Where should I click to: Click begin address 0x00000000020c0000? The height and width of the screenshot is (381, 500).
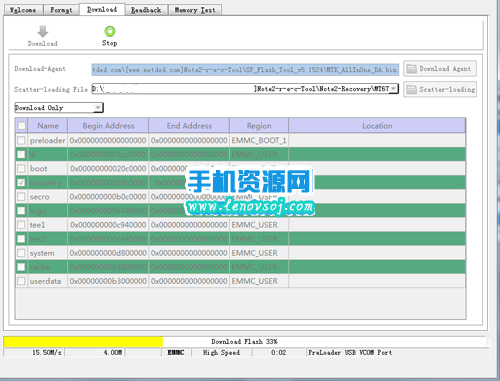[108, 168]
